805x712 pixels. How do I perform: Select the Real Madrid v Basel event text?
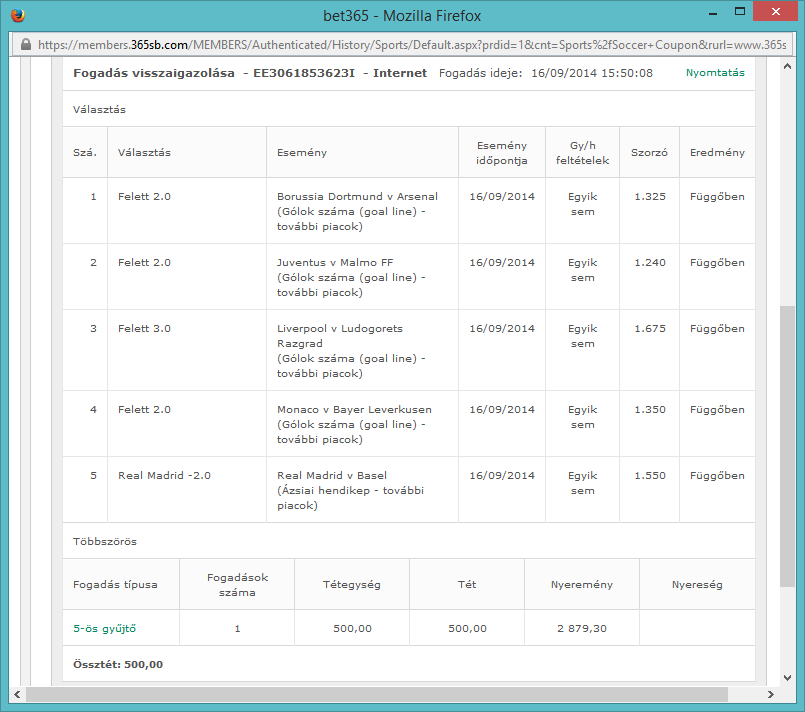332,475
